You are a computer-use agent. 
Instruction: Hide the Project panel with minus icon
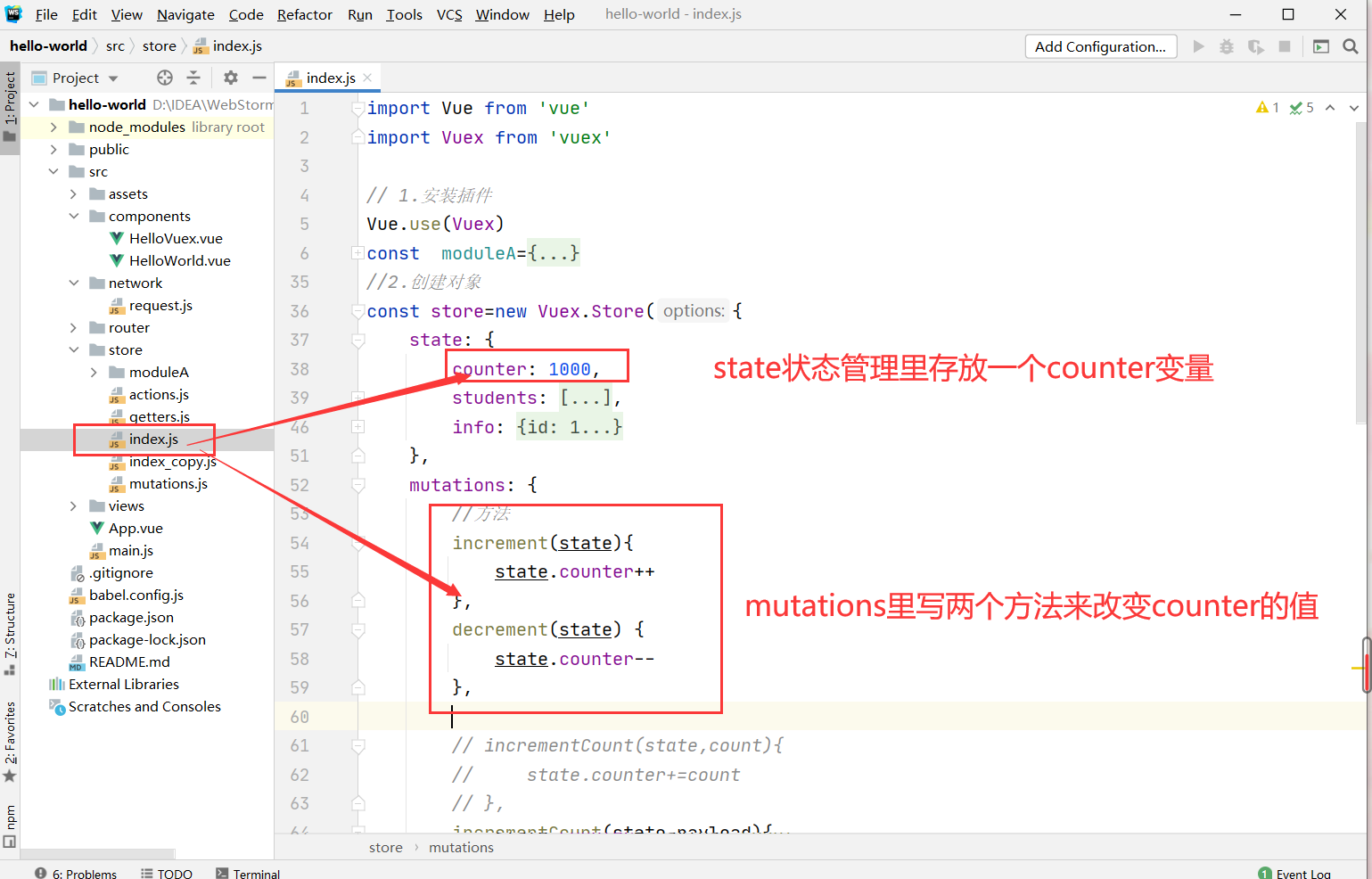[259, 78]
